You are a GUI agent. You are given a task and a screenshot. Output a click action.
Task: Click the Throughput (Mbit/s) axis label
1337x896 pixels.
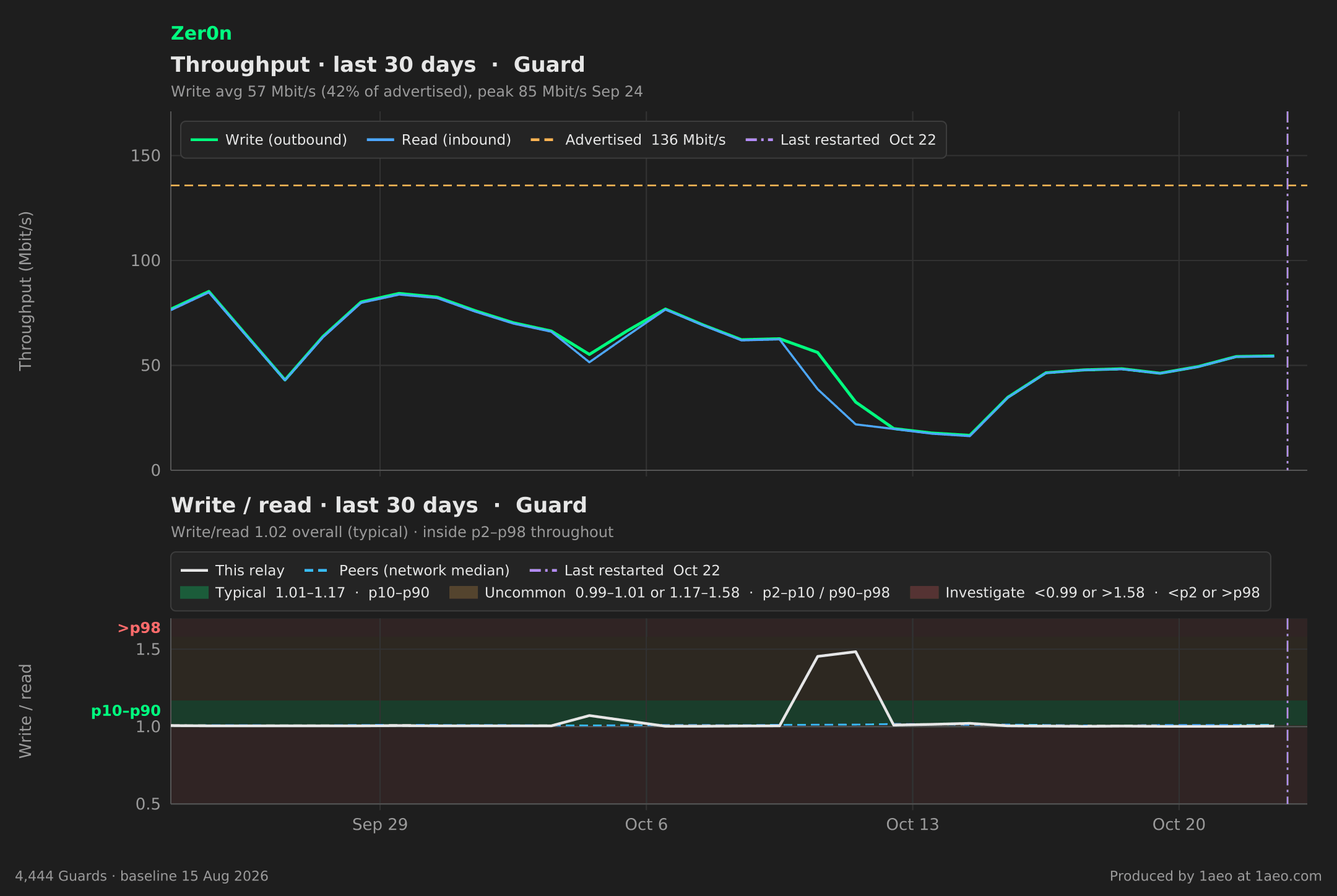(x=25, y=291)
